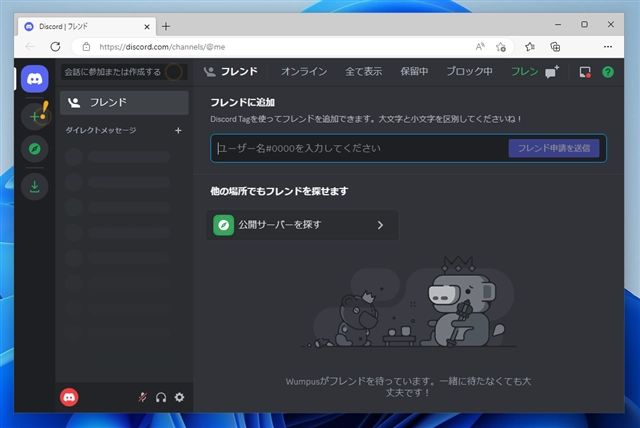Switch to the オンライン tab
Image resolution: width=640 pixels, height=428 pixels.
tap(304, 72)
